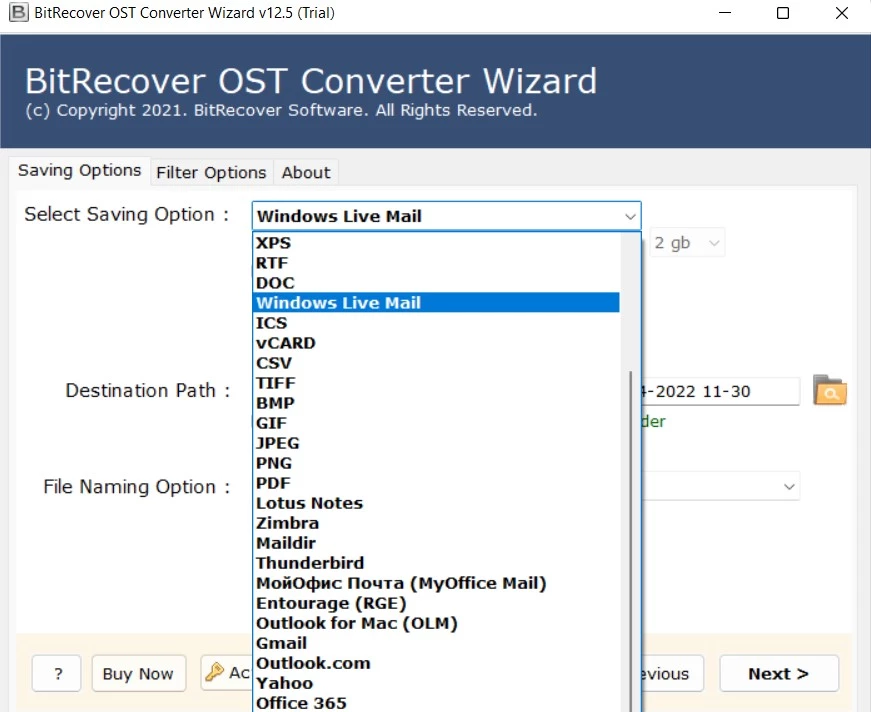The image size is (871, 712).
Task: Select Yahoo from the saving list
Action: tap(436, 683)
